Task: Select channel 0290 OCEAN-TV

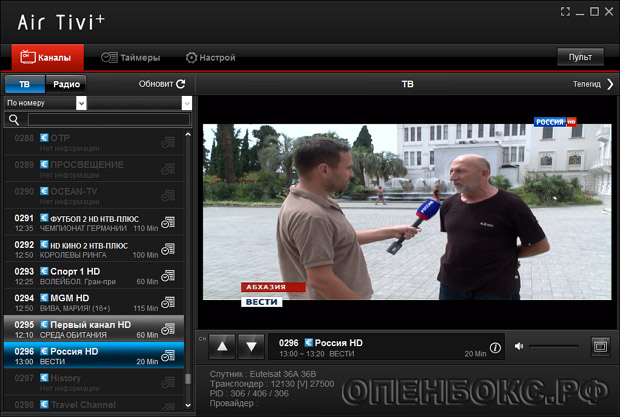Action: pyautogui.click(x=94, y=196)
